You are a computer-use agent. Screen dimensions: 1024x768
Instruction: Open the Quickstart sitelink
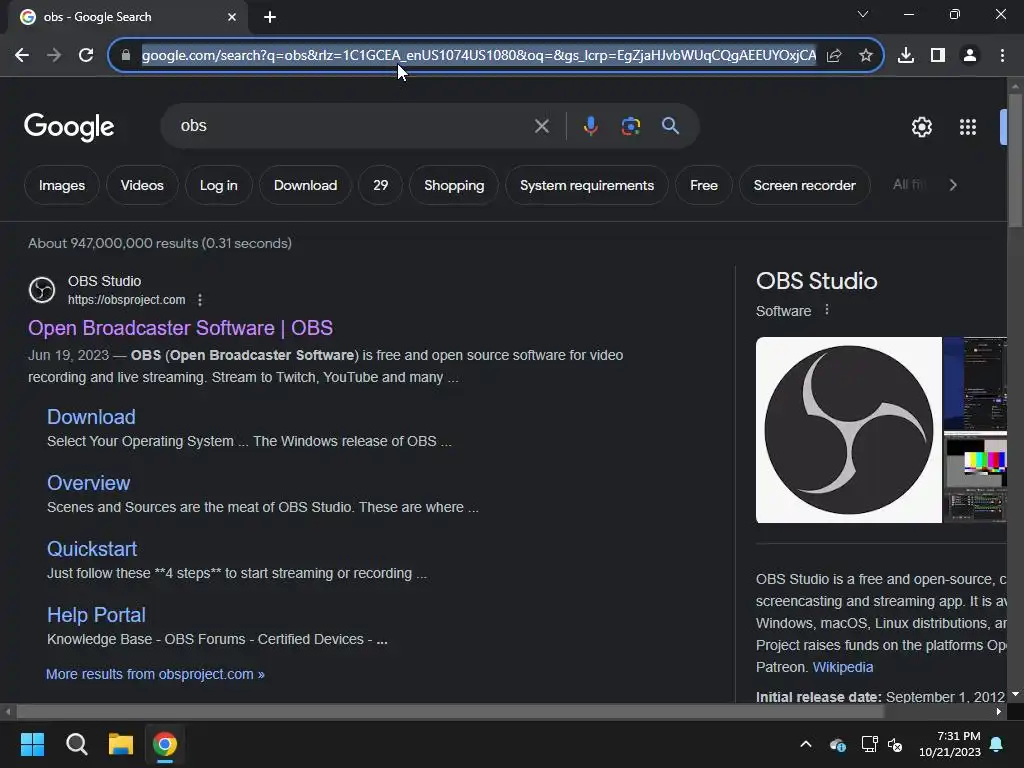[x=92, y=549]
